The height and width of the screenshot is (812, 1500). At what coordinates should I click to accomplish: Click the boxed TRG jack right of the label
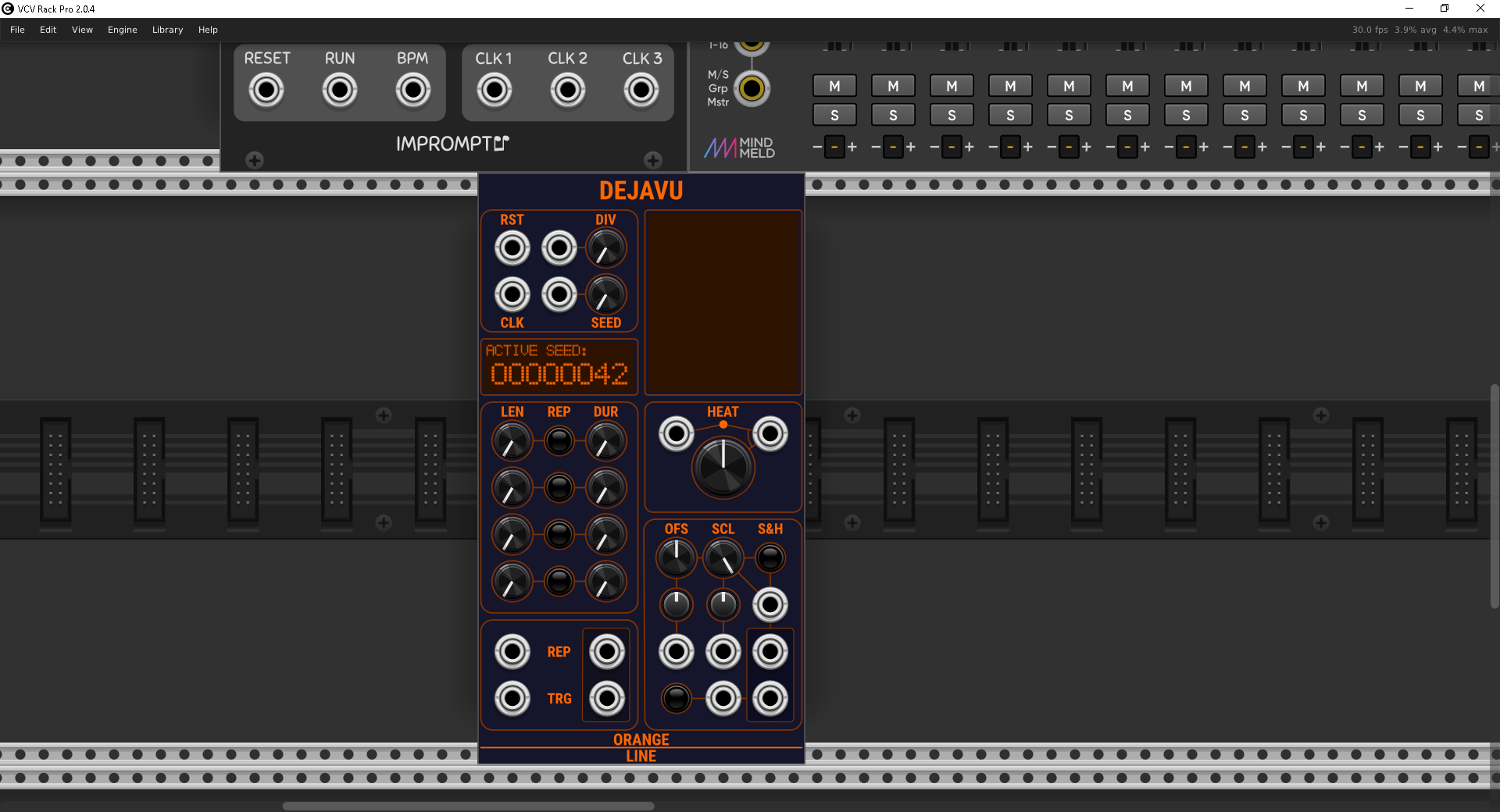(607, 698)
